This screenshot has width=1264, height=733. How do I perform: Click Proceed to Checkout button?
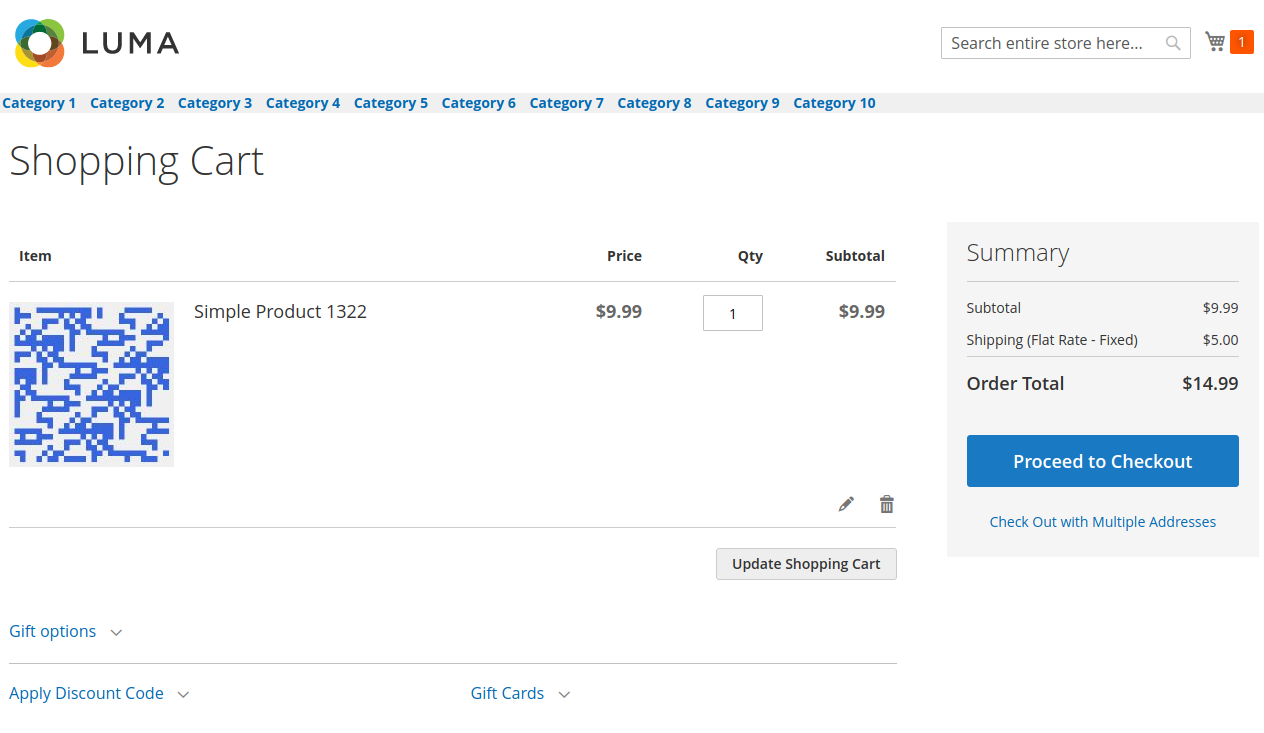click(1103, 461)
